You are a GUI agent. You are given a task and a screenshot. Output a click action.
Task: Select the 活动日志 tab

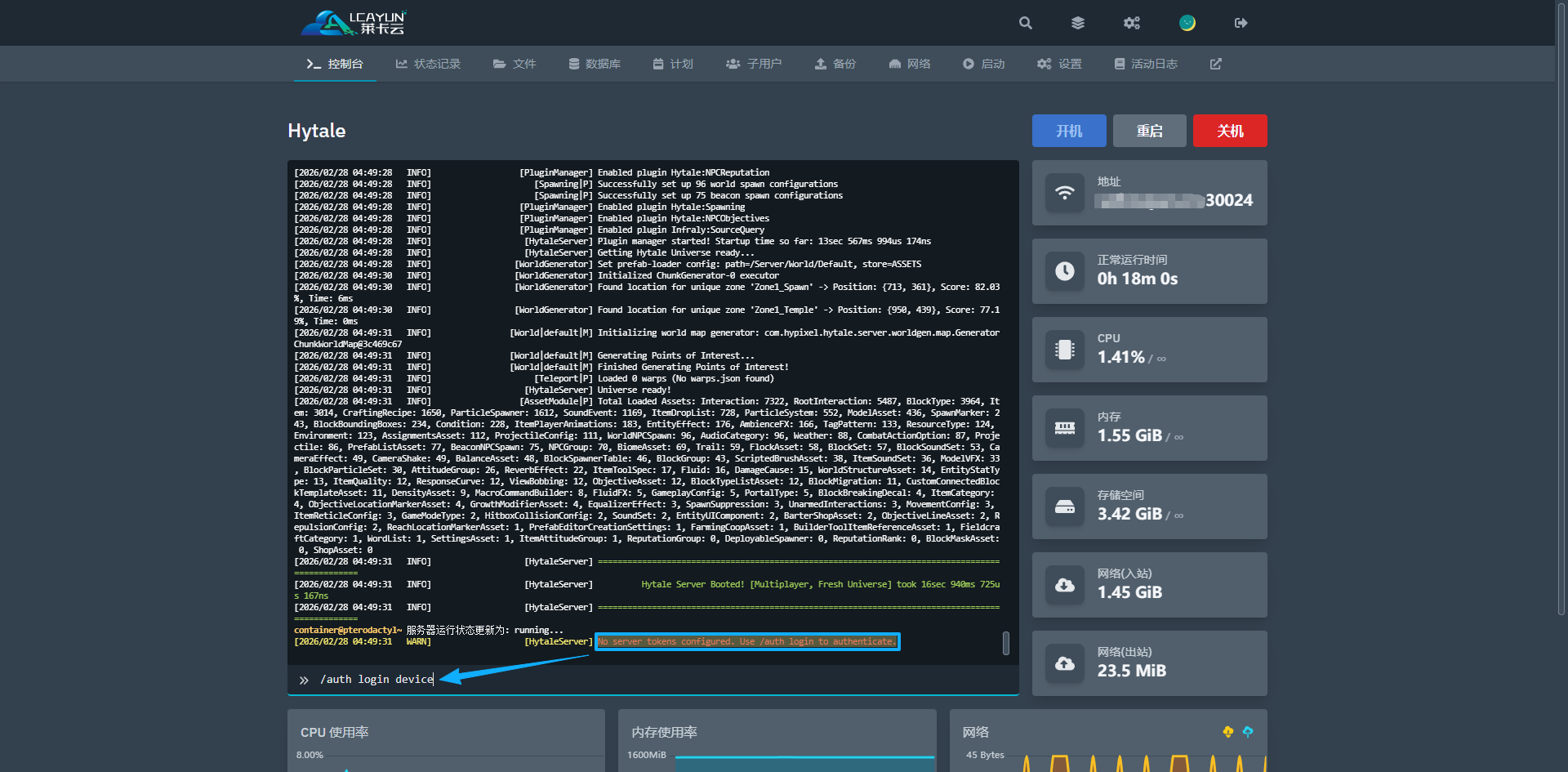(1146, 64)
